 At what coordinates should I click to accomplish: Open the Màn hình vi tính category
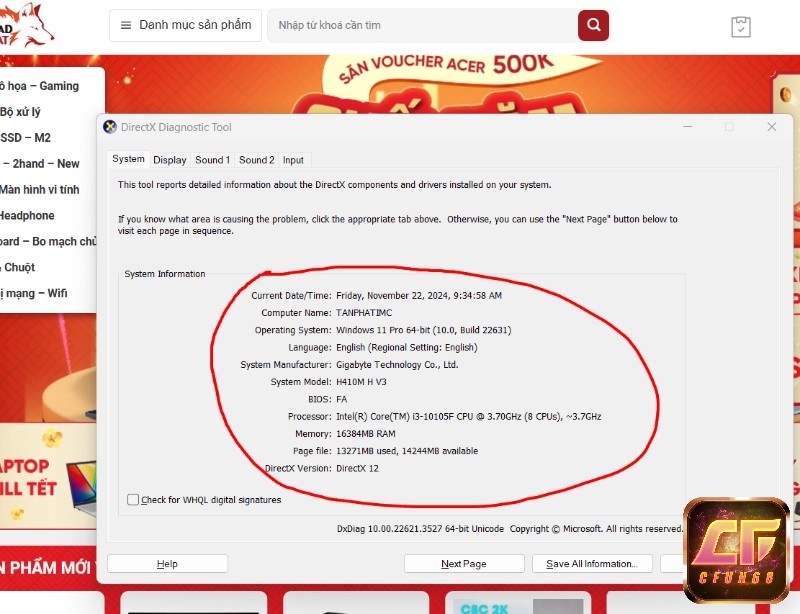[40, 190]
